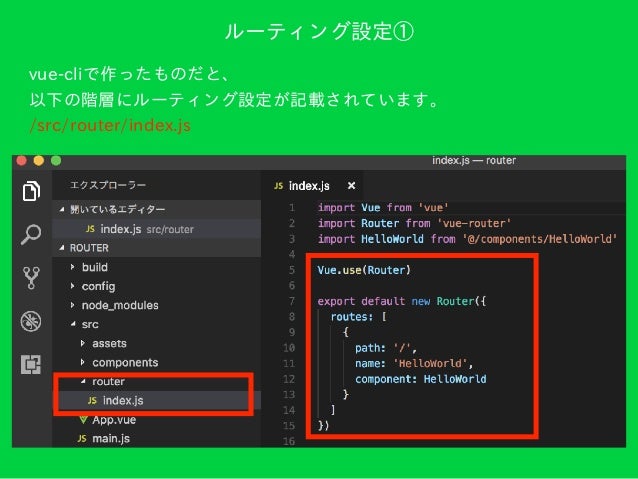Open the Search magnifier in activity bar

tap(31, 234)
